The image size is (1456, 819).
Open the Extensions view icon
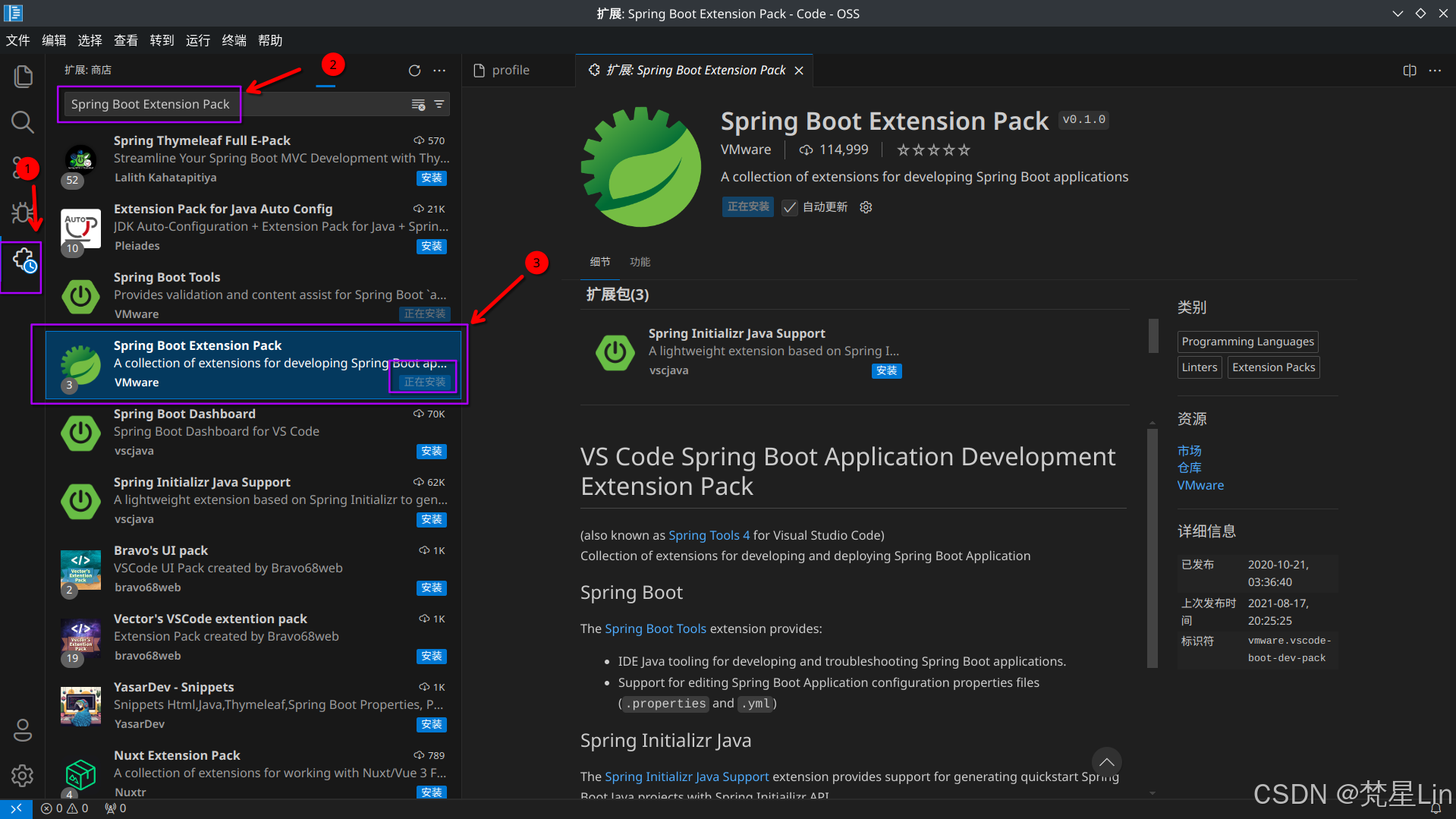(x=22, y=263)
